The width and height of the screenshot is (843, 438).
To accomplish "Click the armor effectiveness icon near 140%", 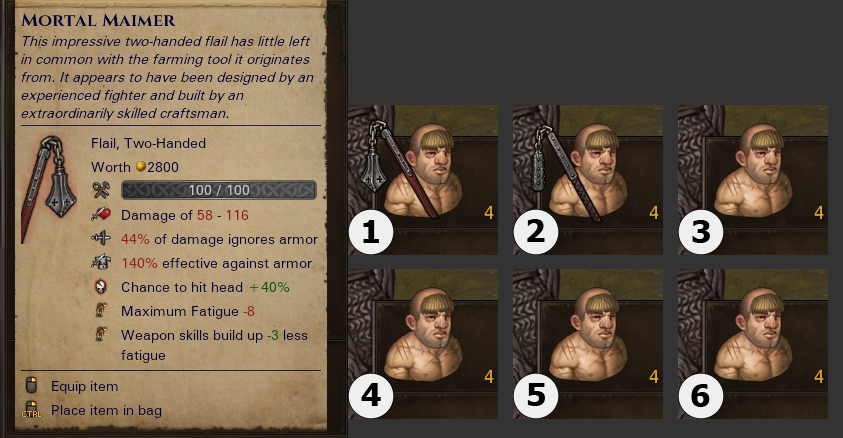I will (101, 262).
